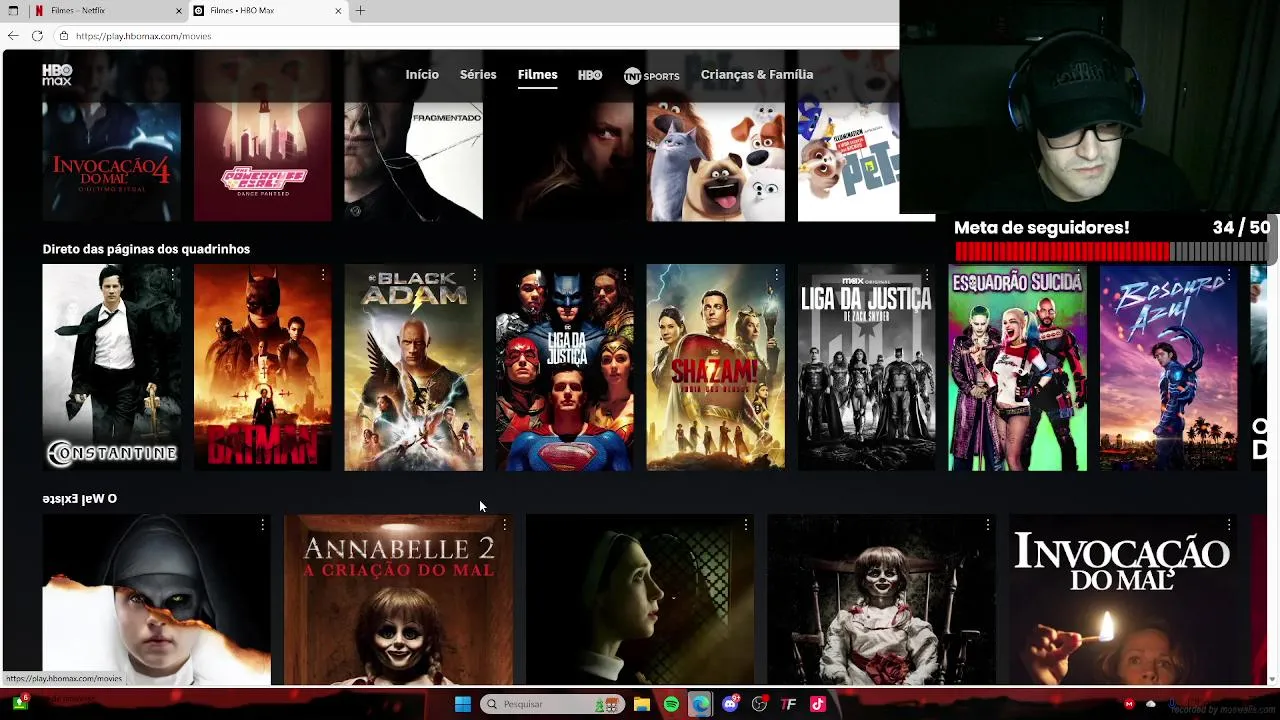Open Esquadrão Suicida movie poster

pyautogui.click(x=1017, y=367)
